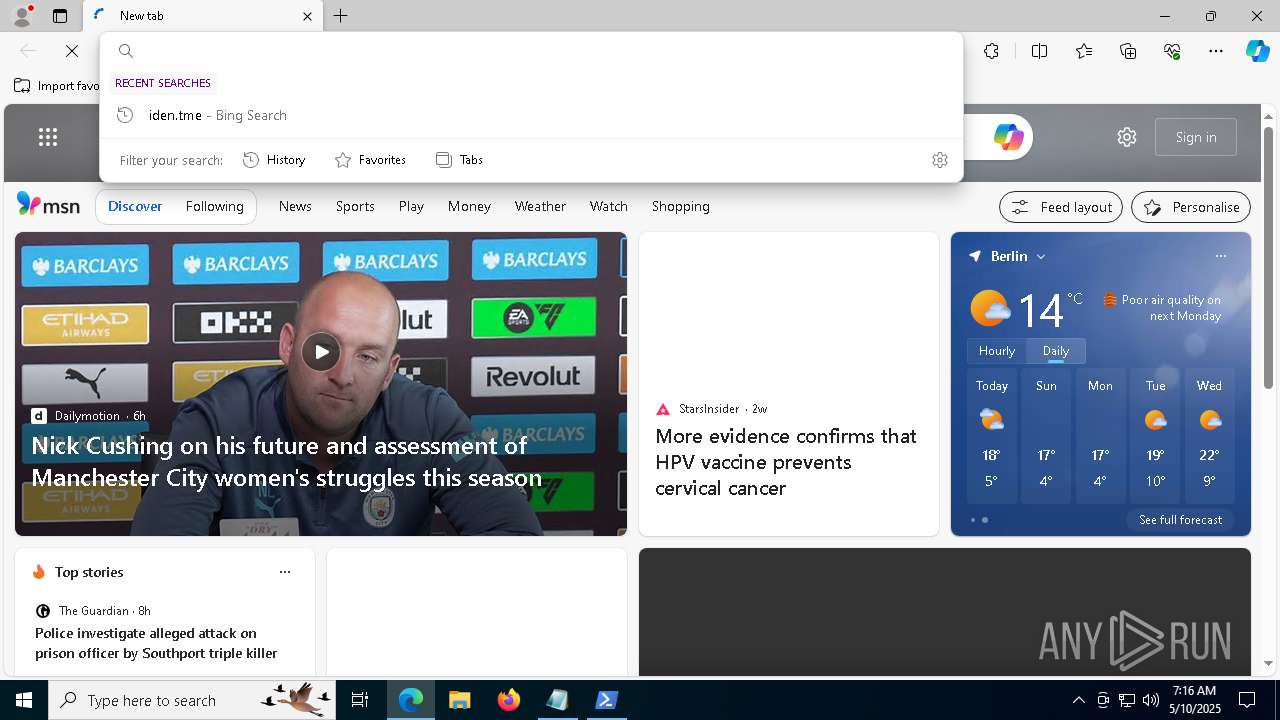Open PowerShell from taskbar

(x=606, y=700)
